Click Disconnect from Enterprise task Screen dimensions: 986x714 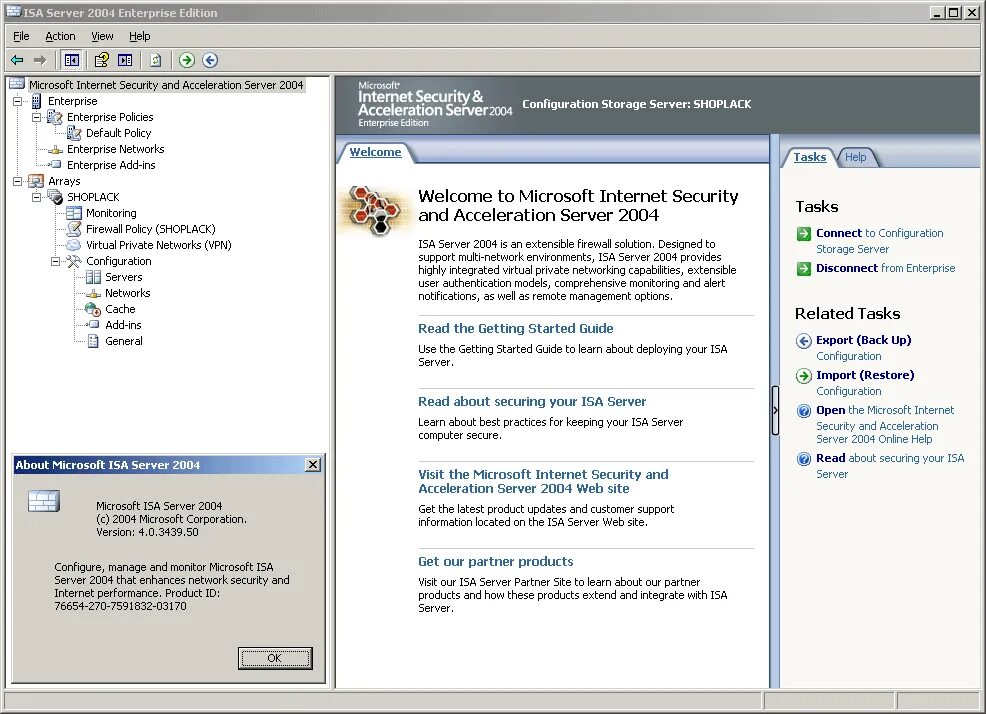(885, 268)
